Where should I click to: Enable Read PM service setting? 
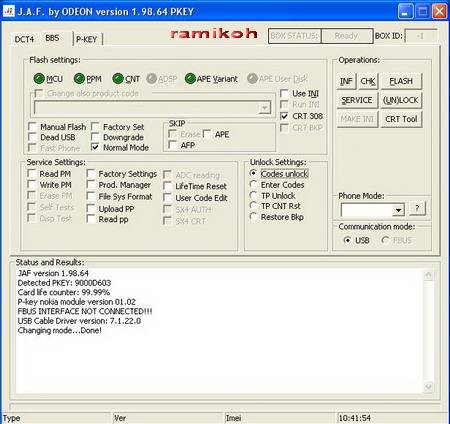point(31,174)
